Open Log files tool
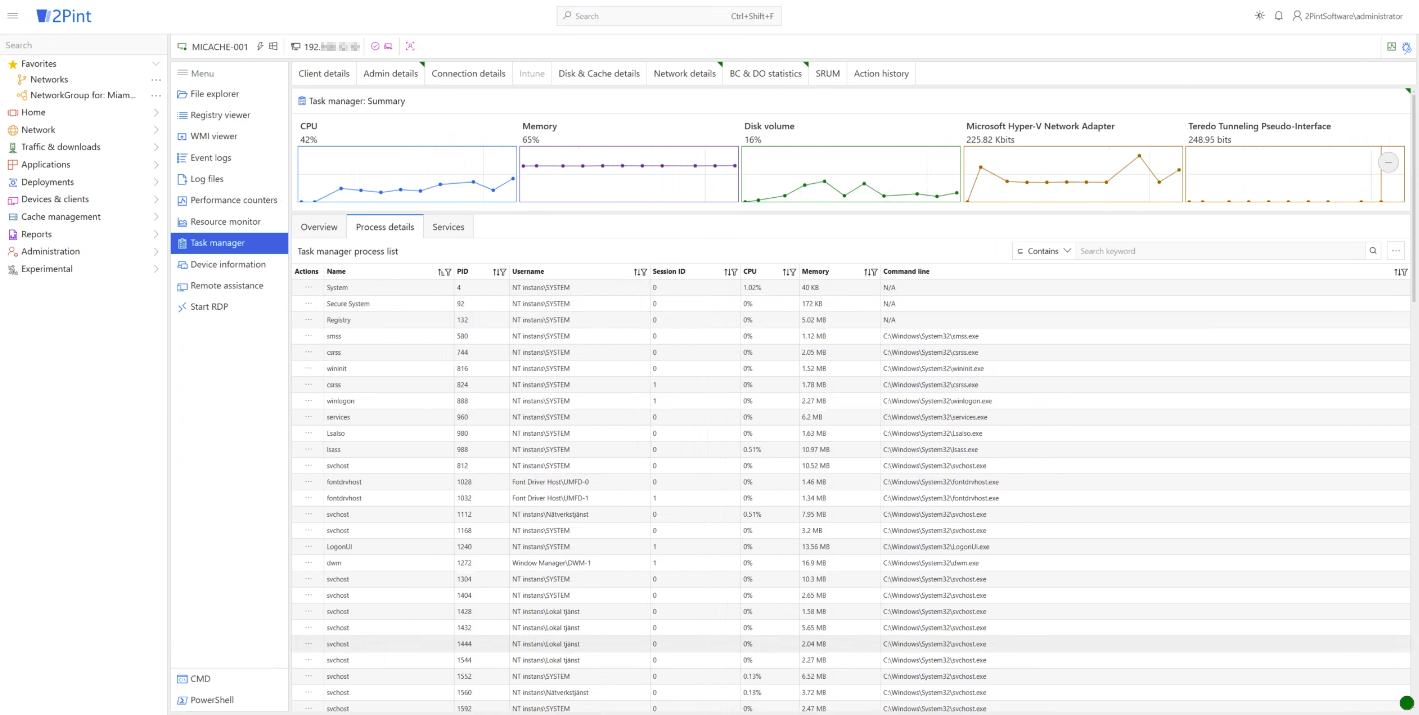This screenshot has width=1419, height=715. (229, 179)
